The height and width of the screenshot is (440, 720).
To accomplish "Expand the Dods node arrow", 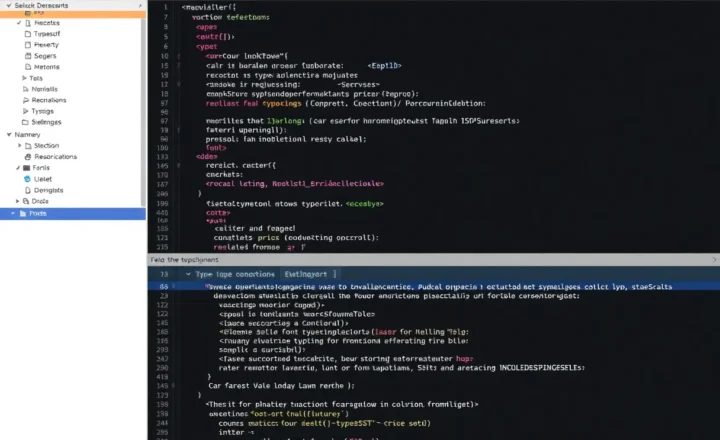I will (17, 201).
